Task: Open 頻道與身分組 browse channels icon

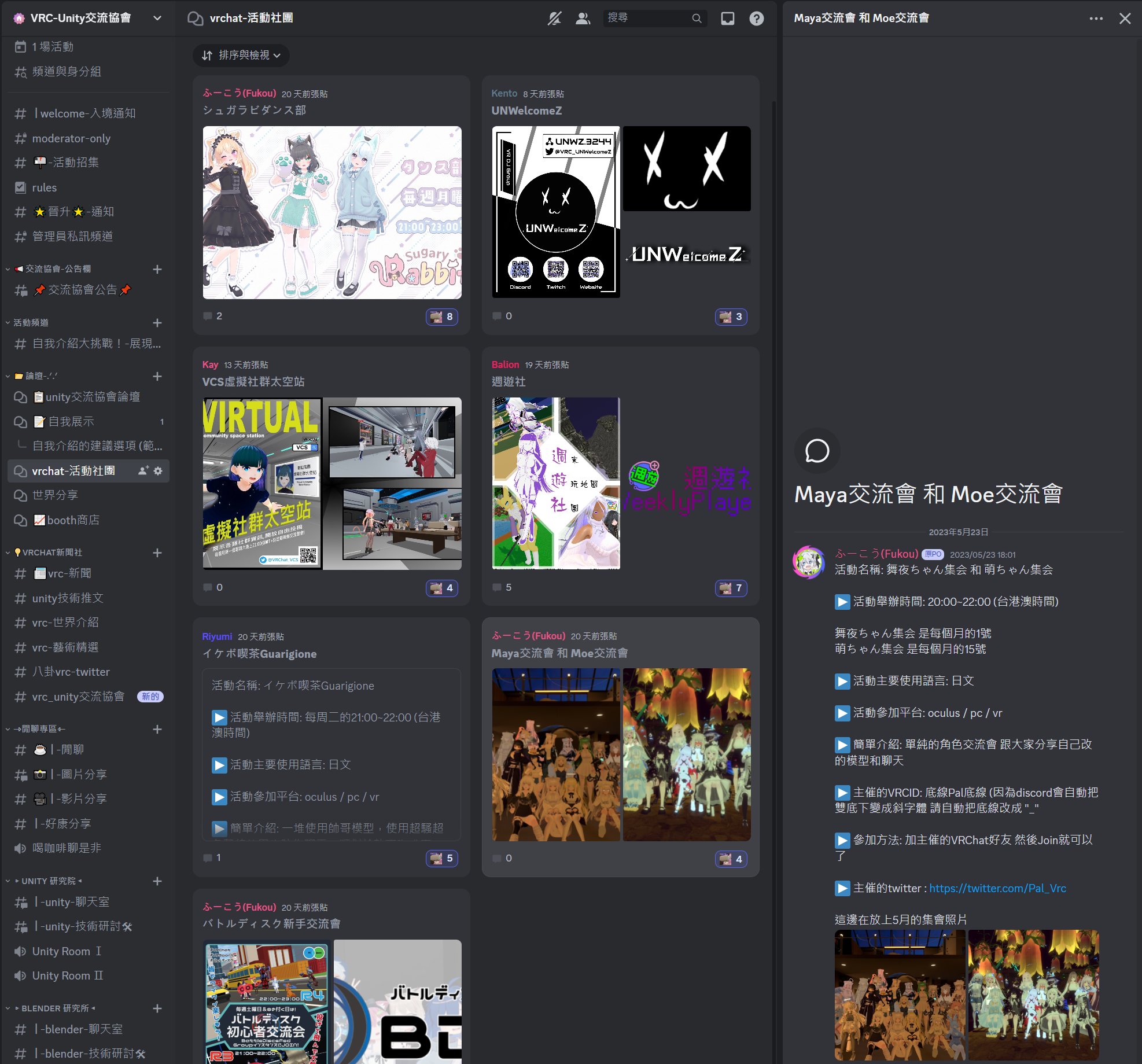Action: point(20,71)
